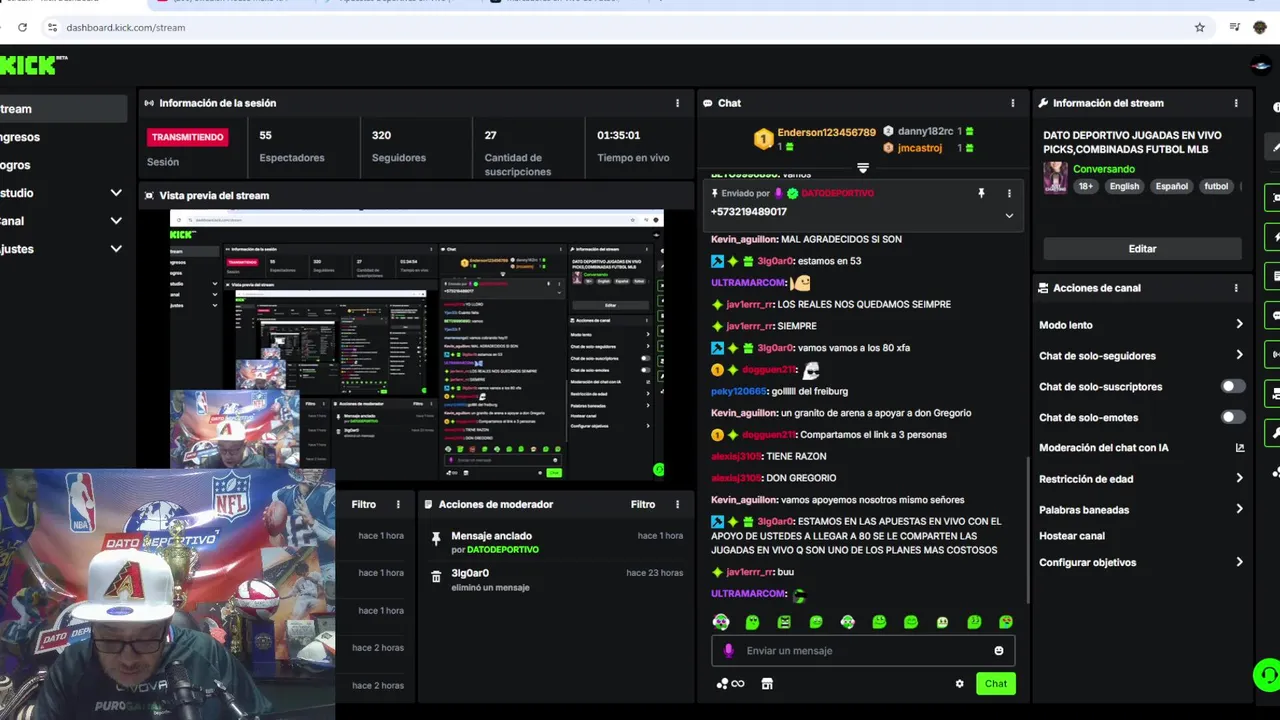Click the trash icon beside 3lg0ar0 action
Screen dimensions: 1280x720
[436, 577]
